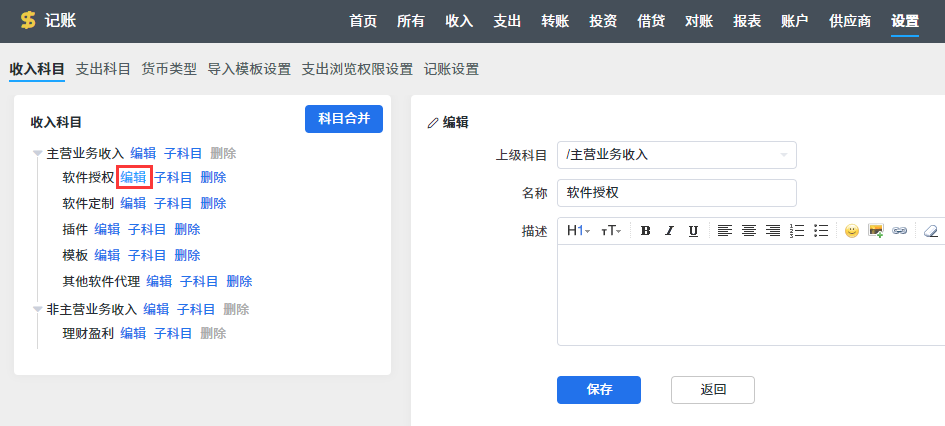Open the font size dropdown
The height and width of the screenshot is (426, 945).
[610, 231]
